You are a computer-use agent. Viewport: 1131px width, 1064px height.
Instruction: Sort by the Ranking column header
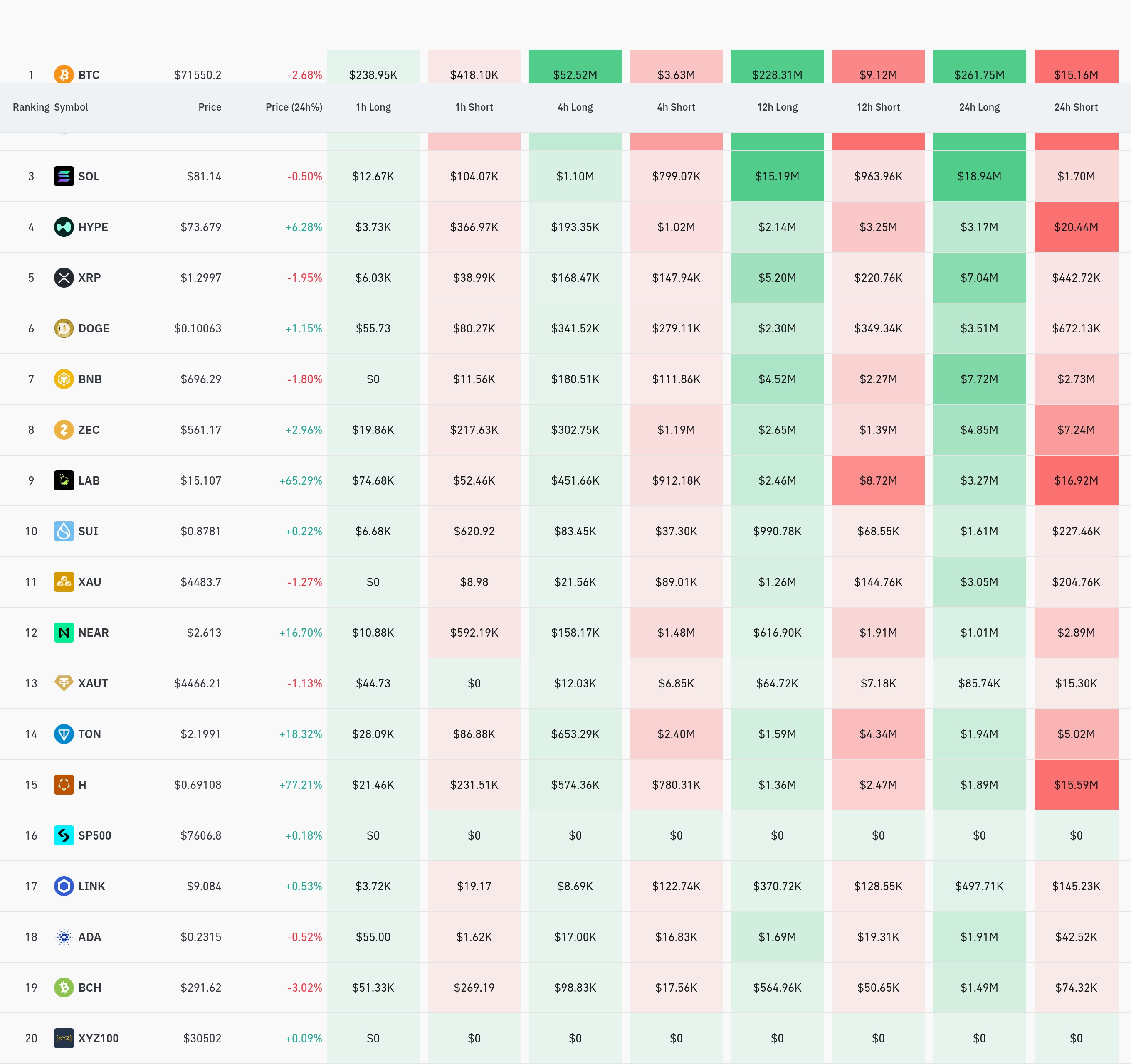(x=31, y=107)
